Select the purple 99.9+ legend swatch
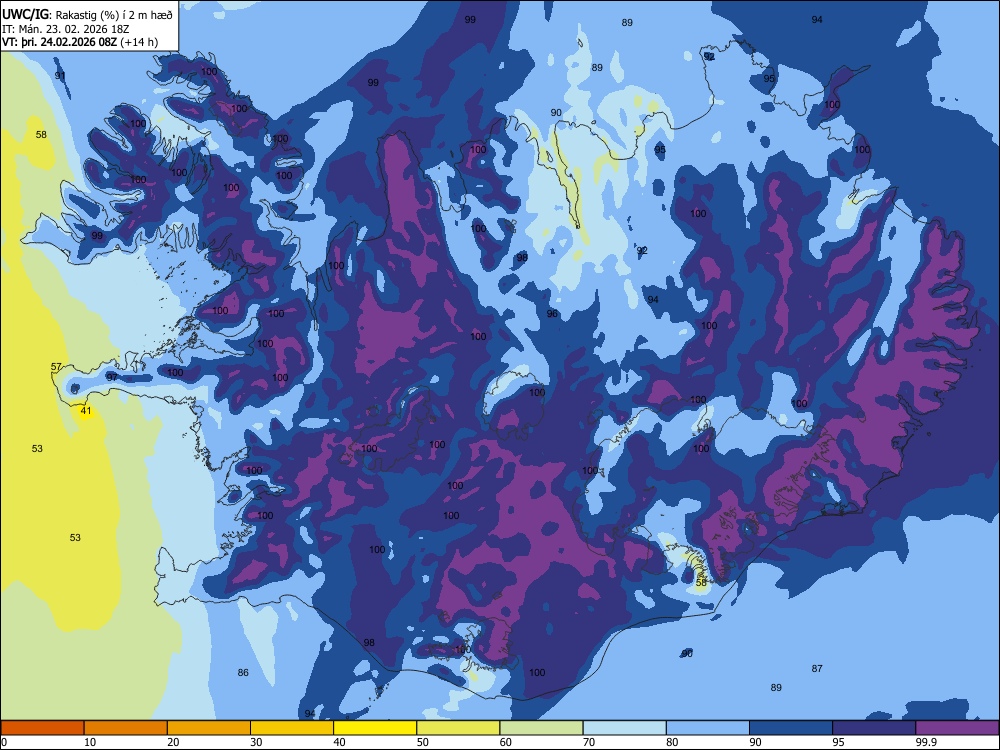 (957, 728)
